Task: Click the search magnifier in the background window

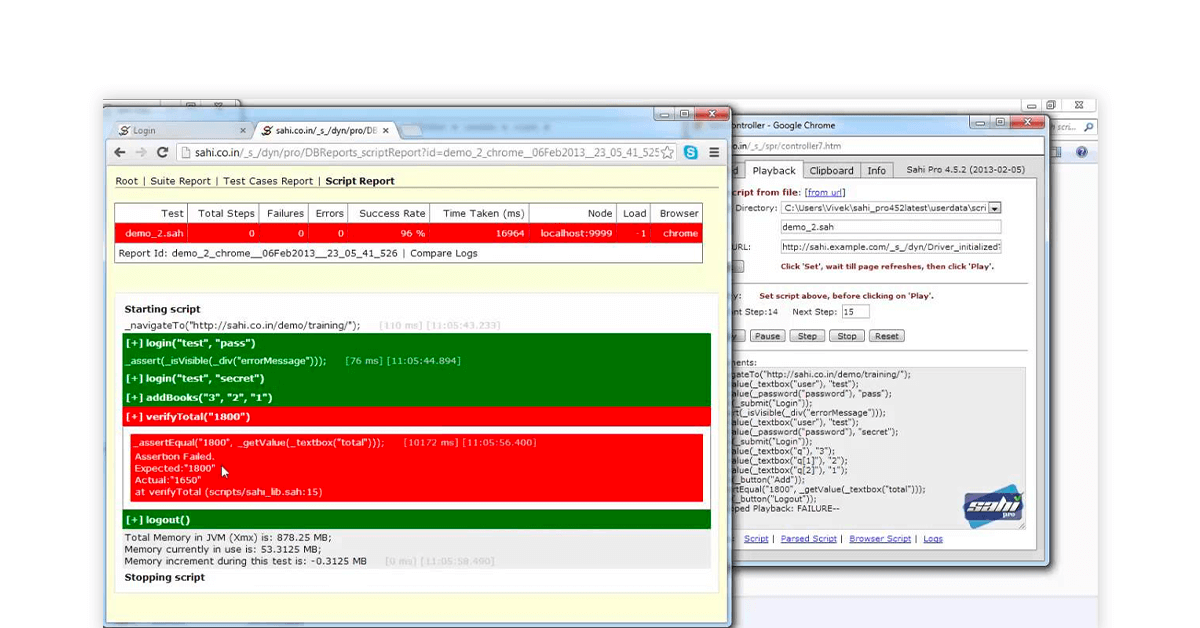Action: pyautogui.click(x=1088, y=127)
